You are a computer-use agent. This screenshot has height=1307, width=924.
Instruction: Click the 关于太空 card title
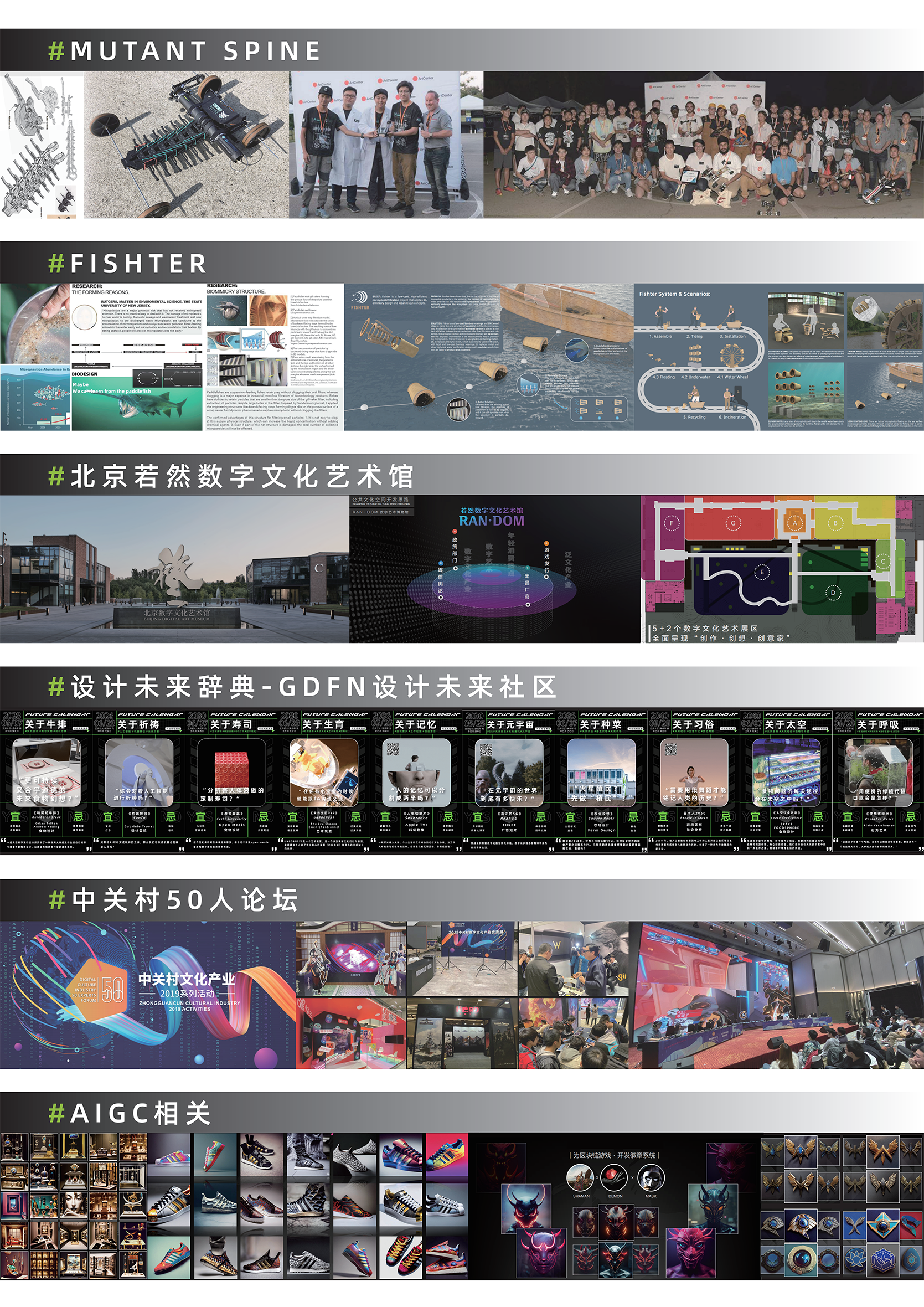pyautogui.click(x=785, y=724)
